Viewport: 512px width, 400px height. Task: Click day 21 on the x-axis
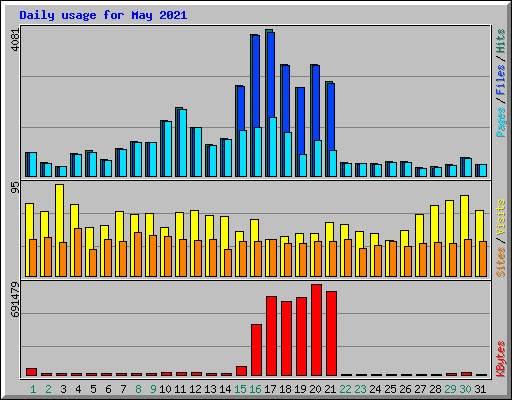330,389
